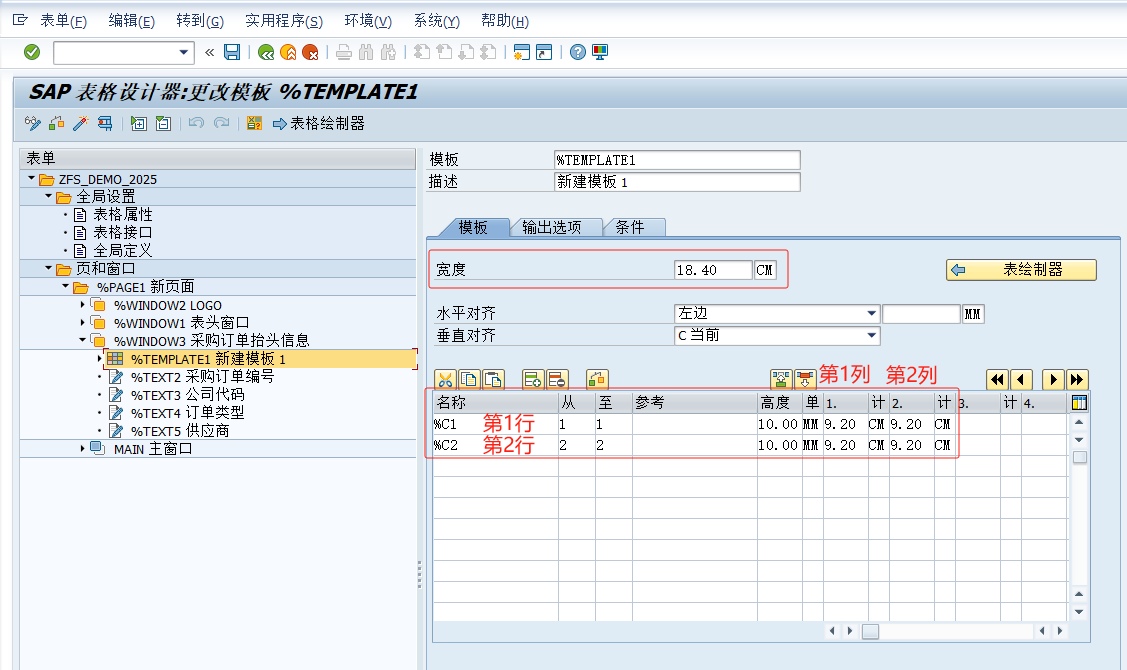Open the 环境(V) menu
Screen dimensions: 1127x670
pos(368,21)
